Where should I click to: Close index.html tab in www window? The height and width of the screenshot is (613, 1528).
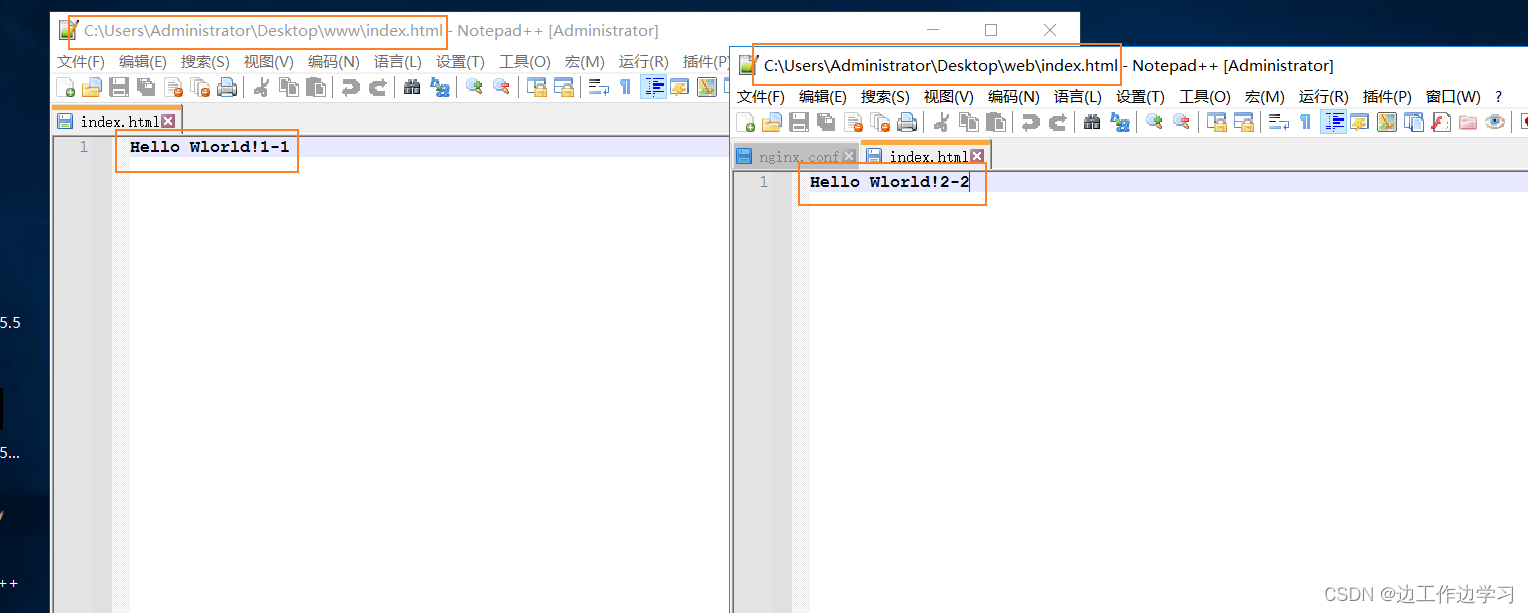pos(168,121)
